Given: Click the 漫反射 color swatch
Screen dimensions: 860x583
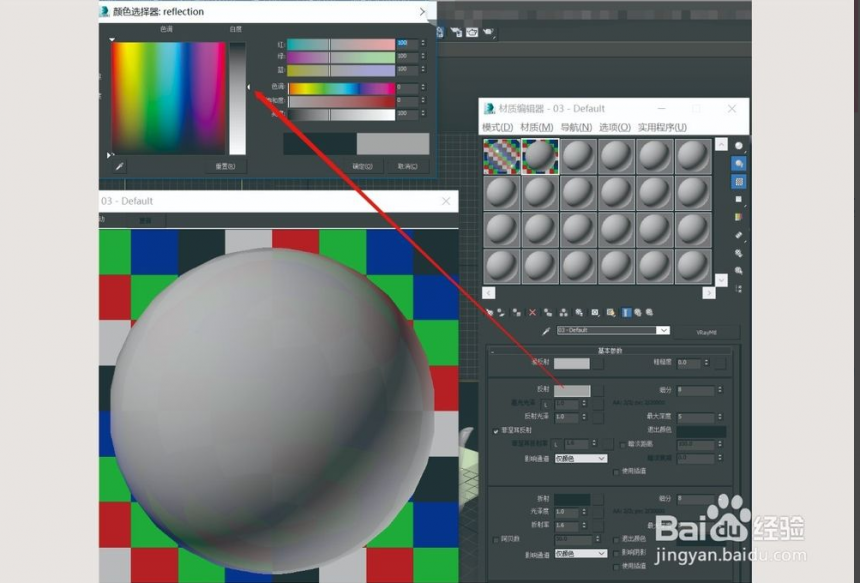Looking at the screenshot, I should (572, 363).
